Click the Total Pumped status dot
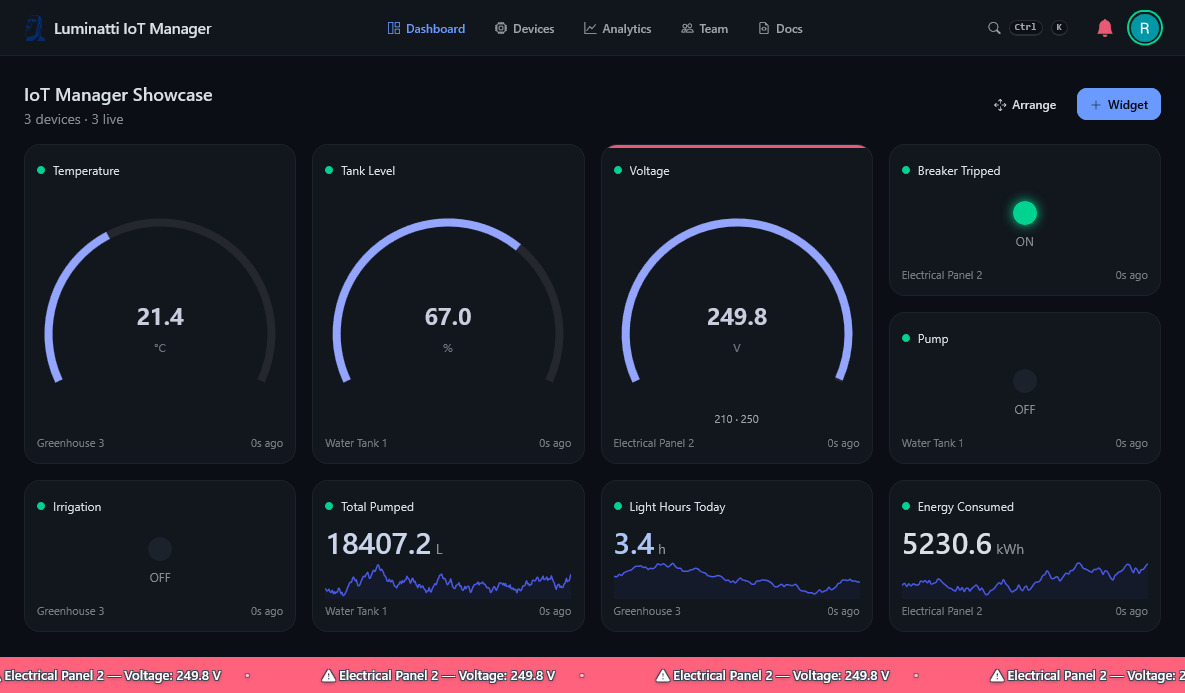The height and width of the screenshot is (693, 1185). pos(329,506)
